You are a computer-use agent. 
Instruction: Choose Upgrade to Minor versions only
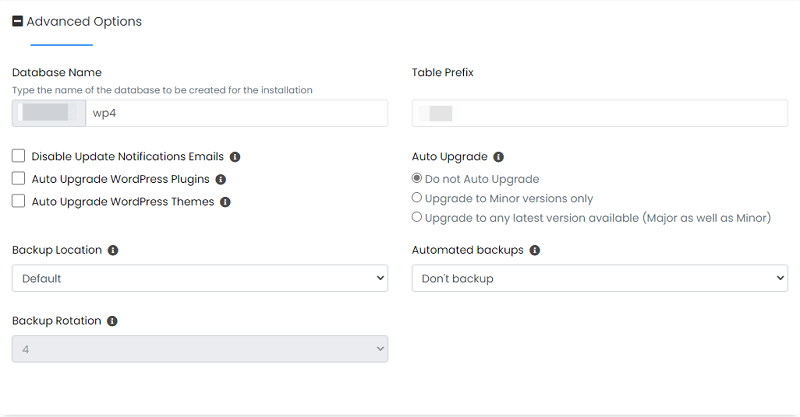417,198
